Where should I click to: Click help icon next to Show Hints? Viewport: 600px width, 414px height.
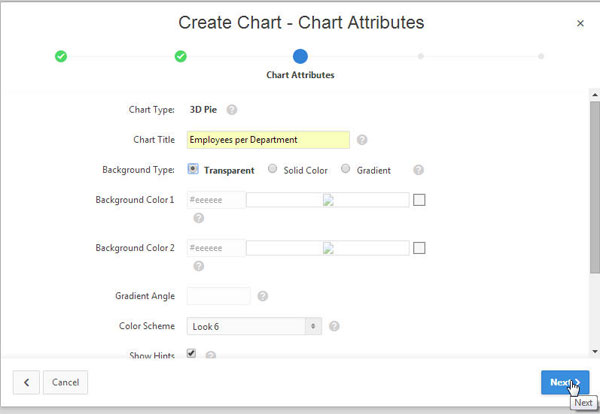(211, 355)
